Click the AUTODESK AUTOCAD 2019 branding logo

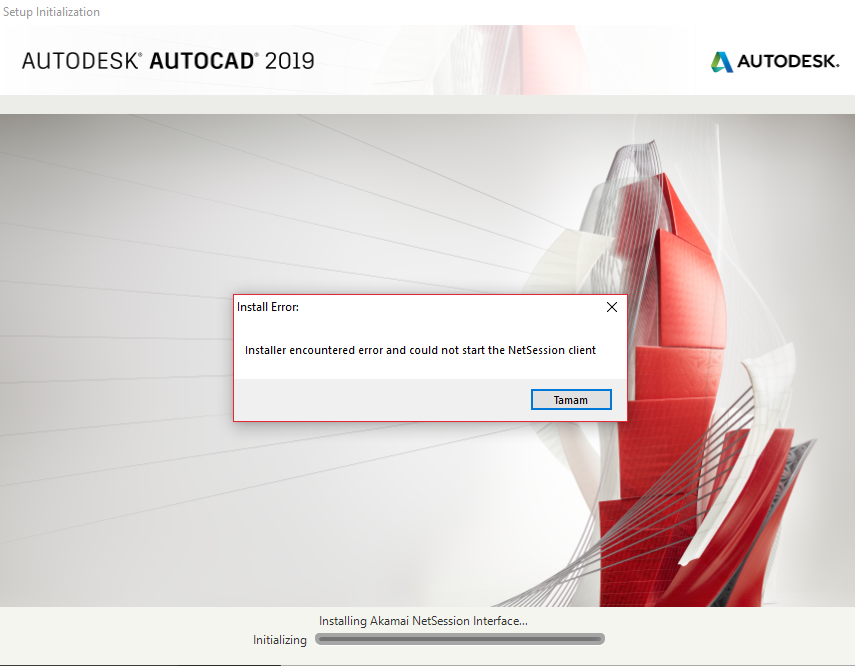pyautogui.click(x=166, y=59)
